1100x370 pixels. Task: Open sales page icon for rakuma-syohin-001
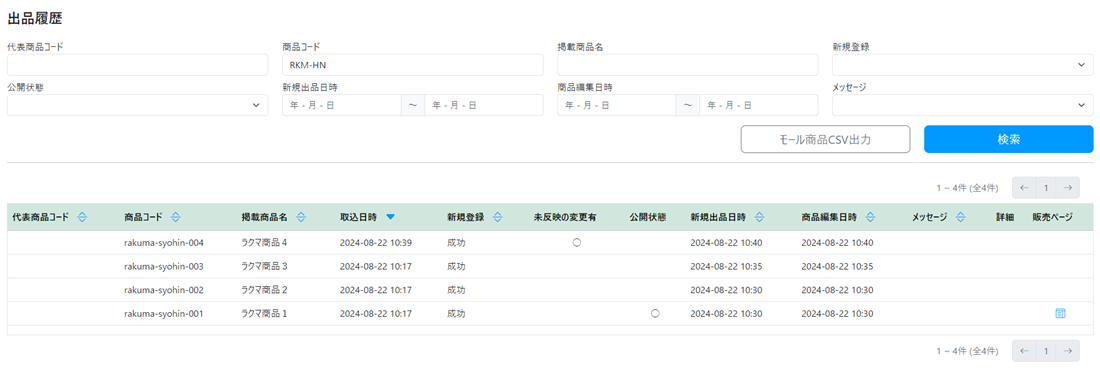tap(1060, 313)
